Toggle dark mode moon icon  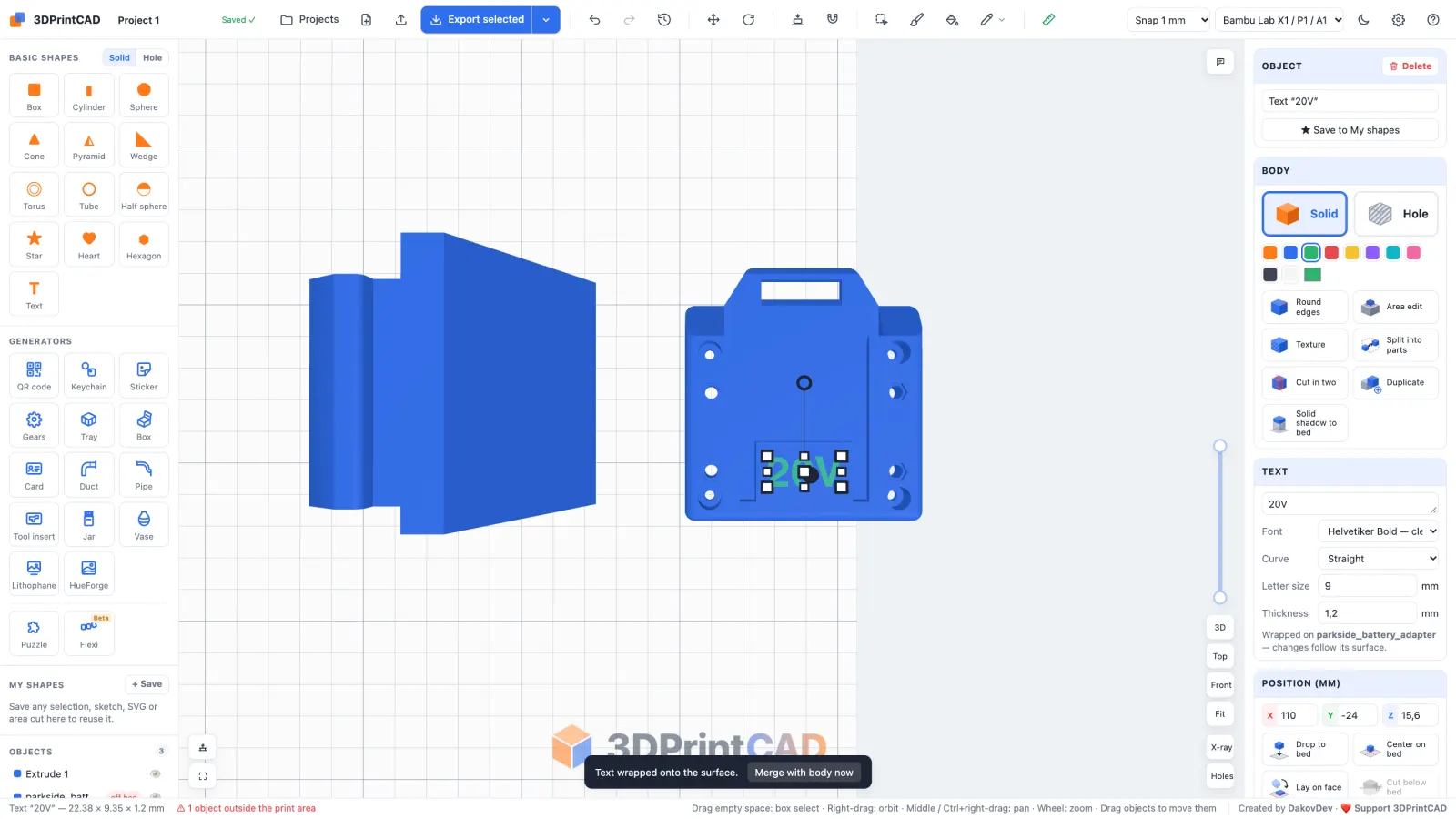[x=1363, y=20]
